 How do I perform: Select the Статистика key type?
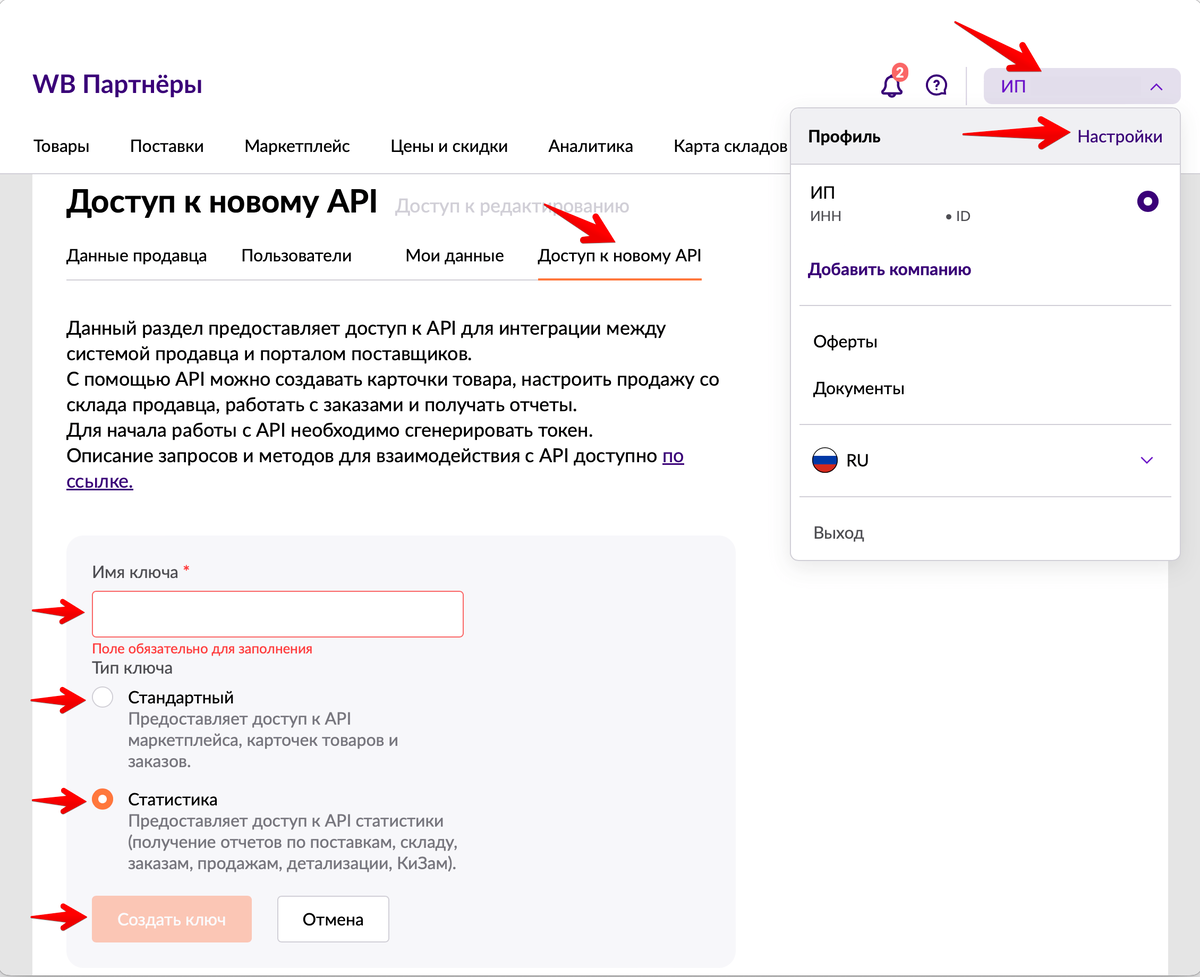point(102,800)
